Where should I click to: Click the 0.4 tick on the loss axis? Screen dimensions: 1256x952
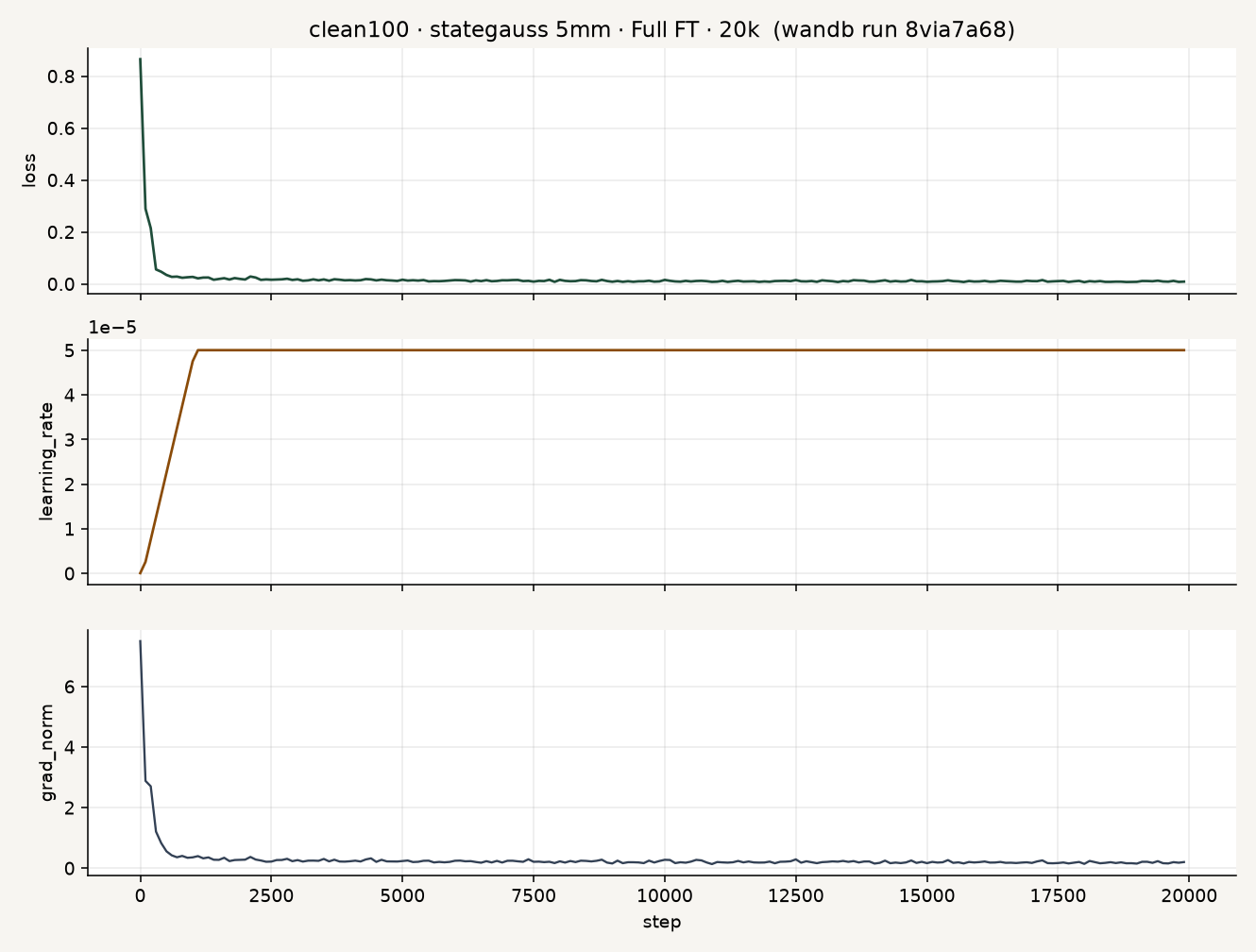61,180
